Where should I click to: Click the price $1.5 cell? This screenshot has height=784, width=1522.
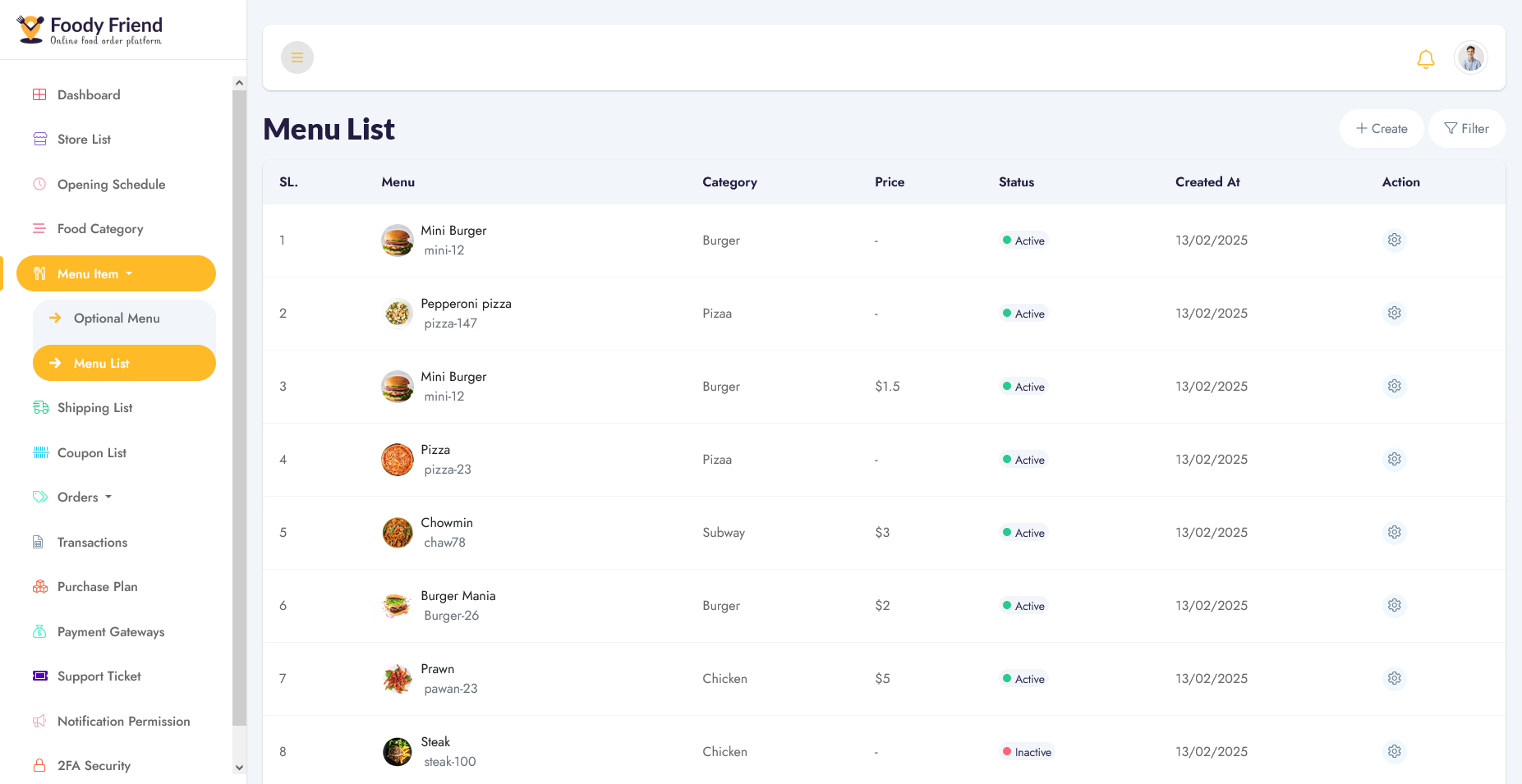(887, 387)
